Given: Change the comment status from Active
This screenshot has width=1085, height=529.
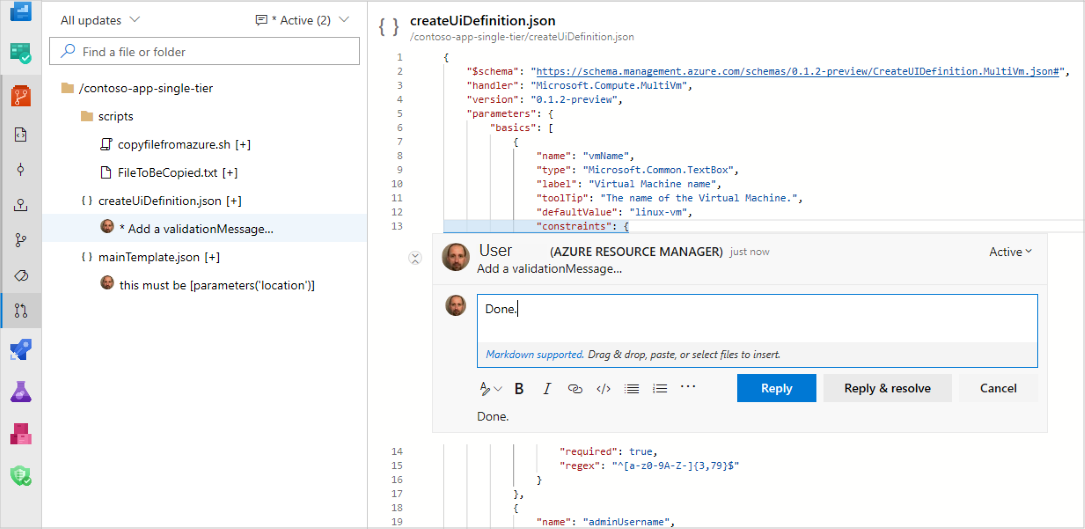Looking at the screenshot, I should pos(1010,252).
